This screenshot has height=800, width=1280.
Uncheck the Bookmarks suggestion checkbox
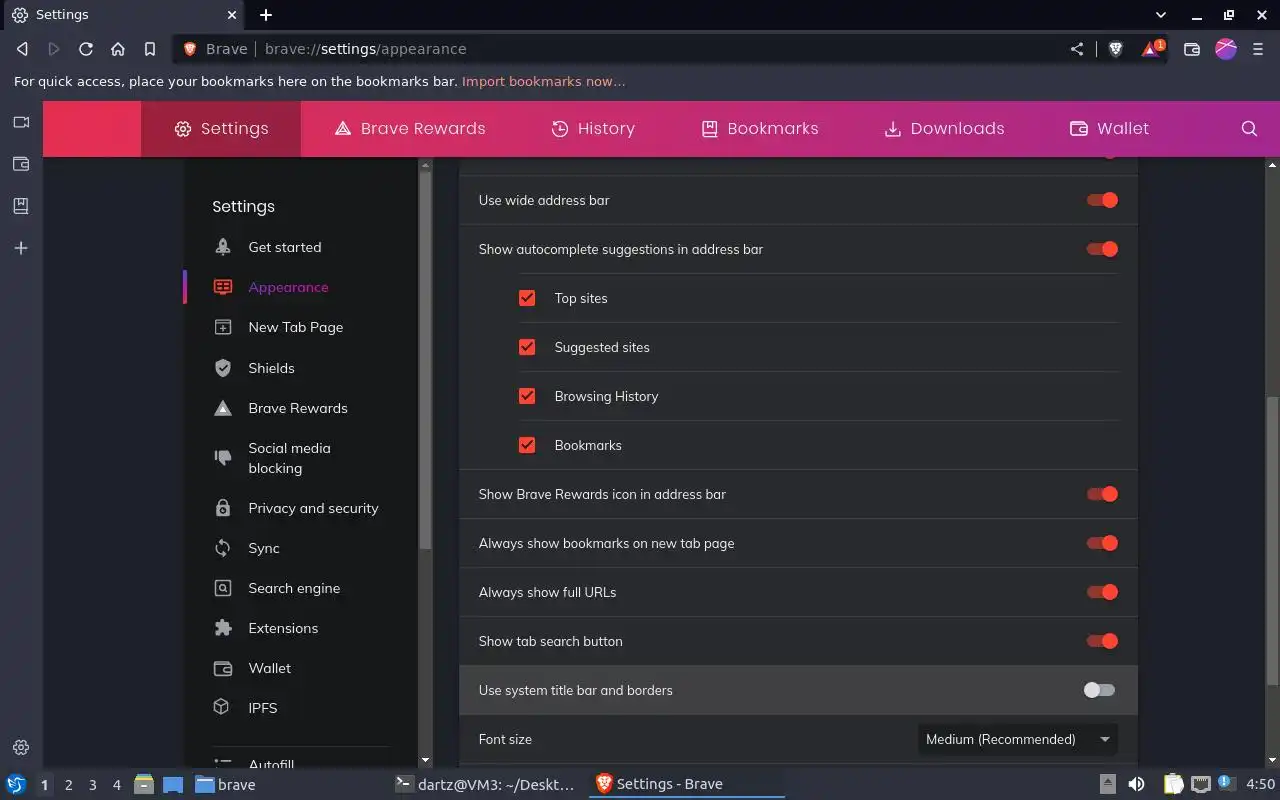click(x=527, y=445)
